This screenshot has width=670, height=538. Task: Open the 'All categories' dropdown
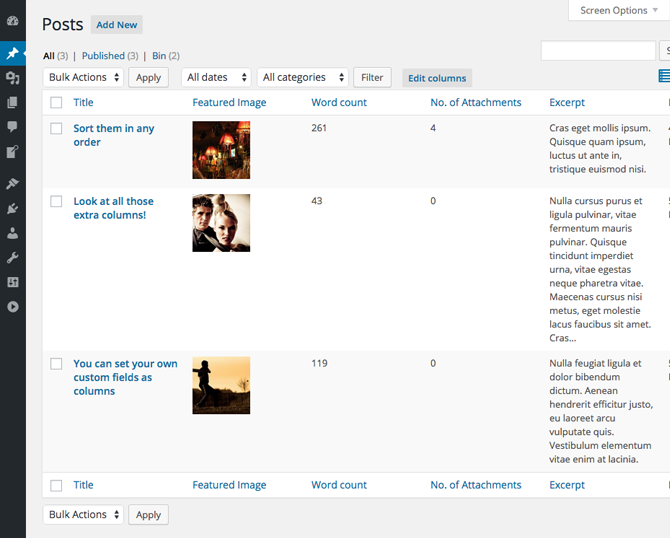point(302,77)
